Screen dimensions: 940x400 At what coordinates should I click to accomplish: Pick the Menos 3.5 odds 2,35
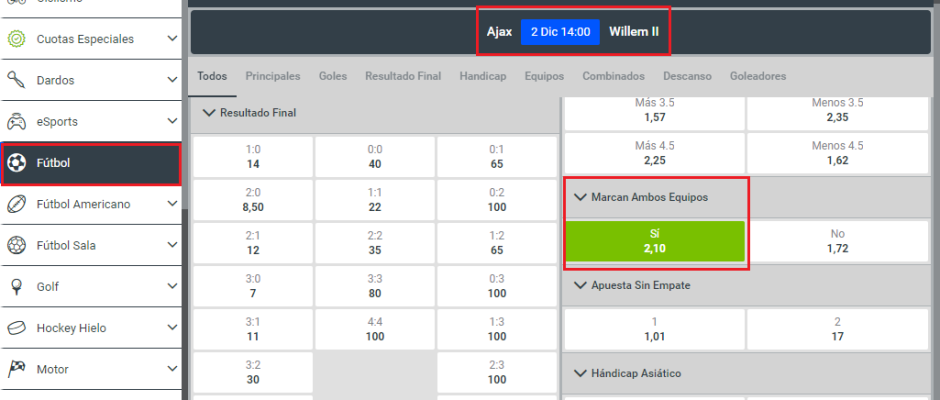pyautogui.click(x=837, y=113)
